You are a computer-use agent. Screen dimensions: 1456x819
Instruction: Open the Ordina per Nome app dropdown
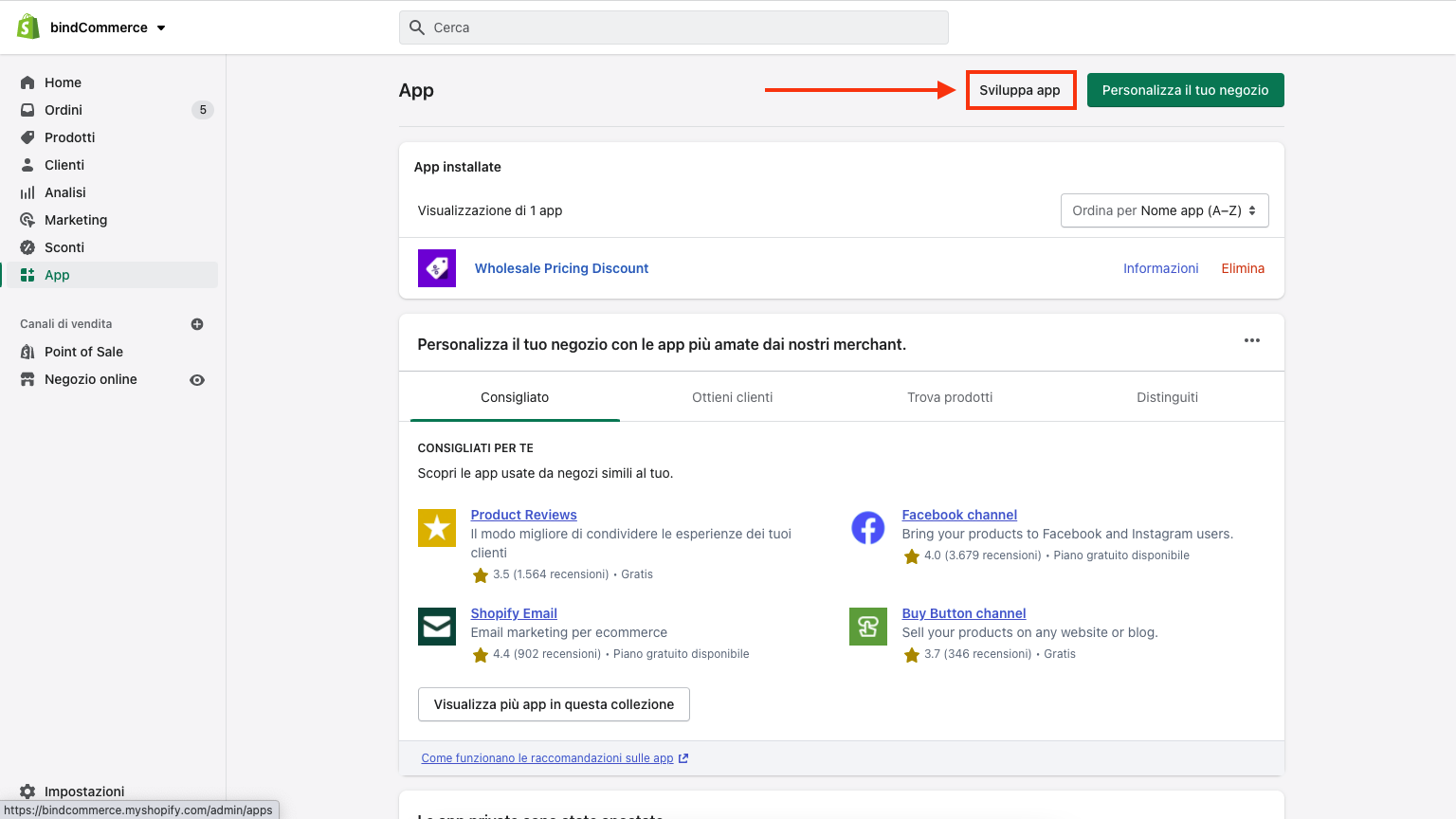(1164, 210)
